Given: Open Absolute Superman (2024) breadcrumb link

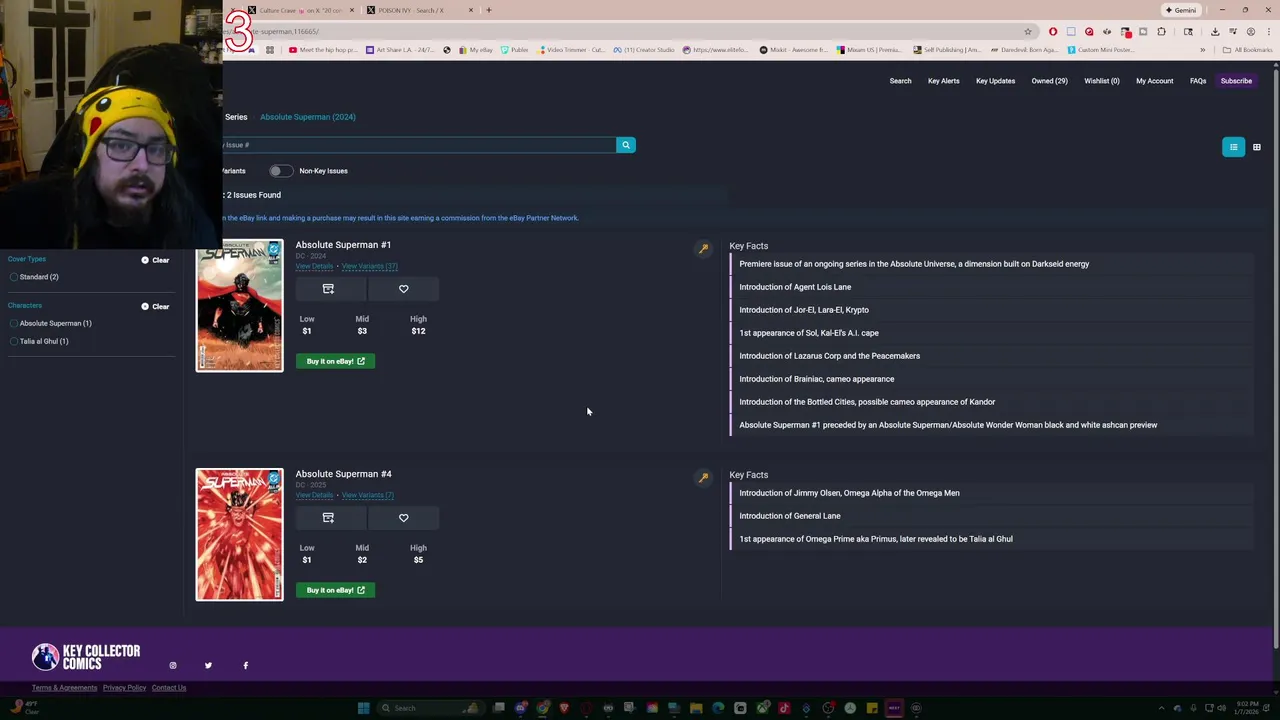Looking at the screenshot, I should tap(308, 117).
